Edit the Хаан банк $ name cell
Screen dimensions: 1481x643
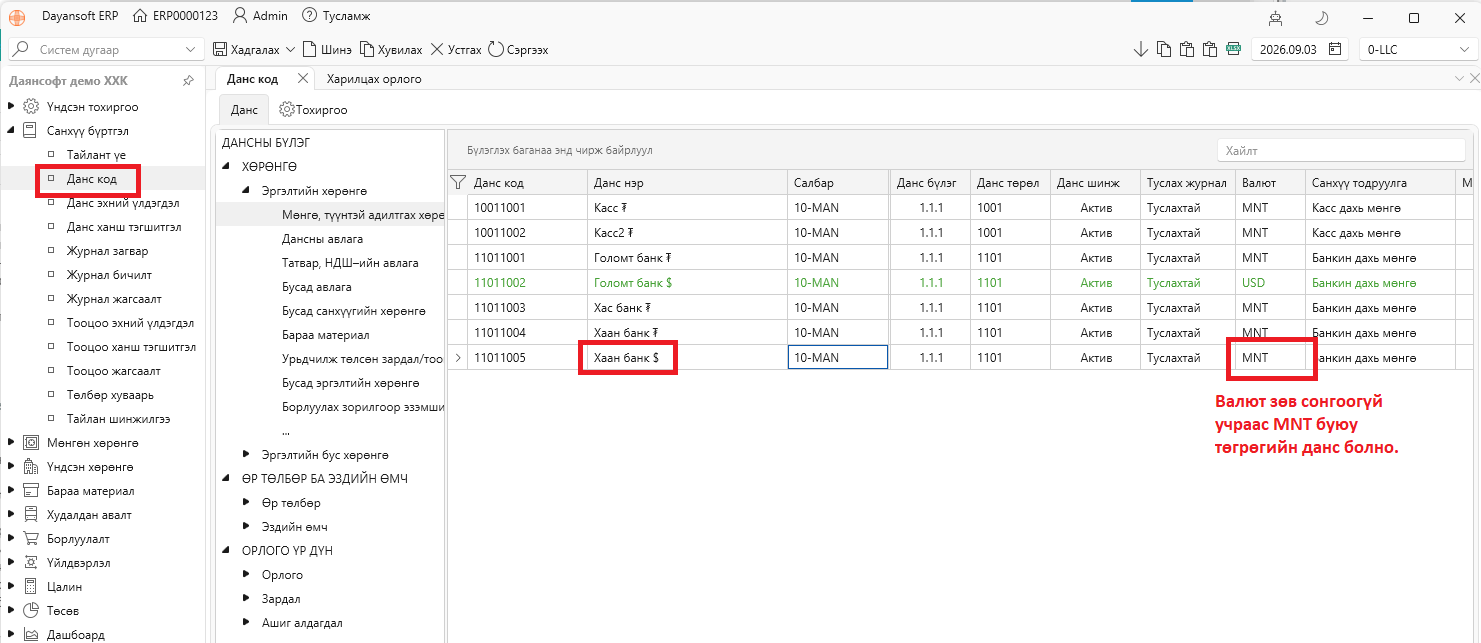tap(687, 357)
